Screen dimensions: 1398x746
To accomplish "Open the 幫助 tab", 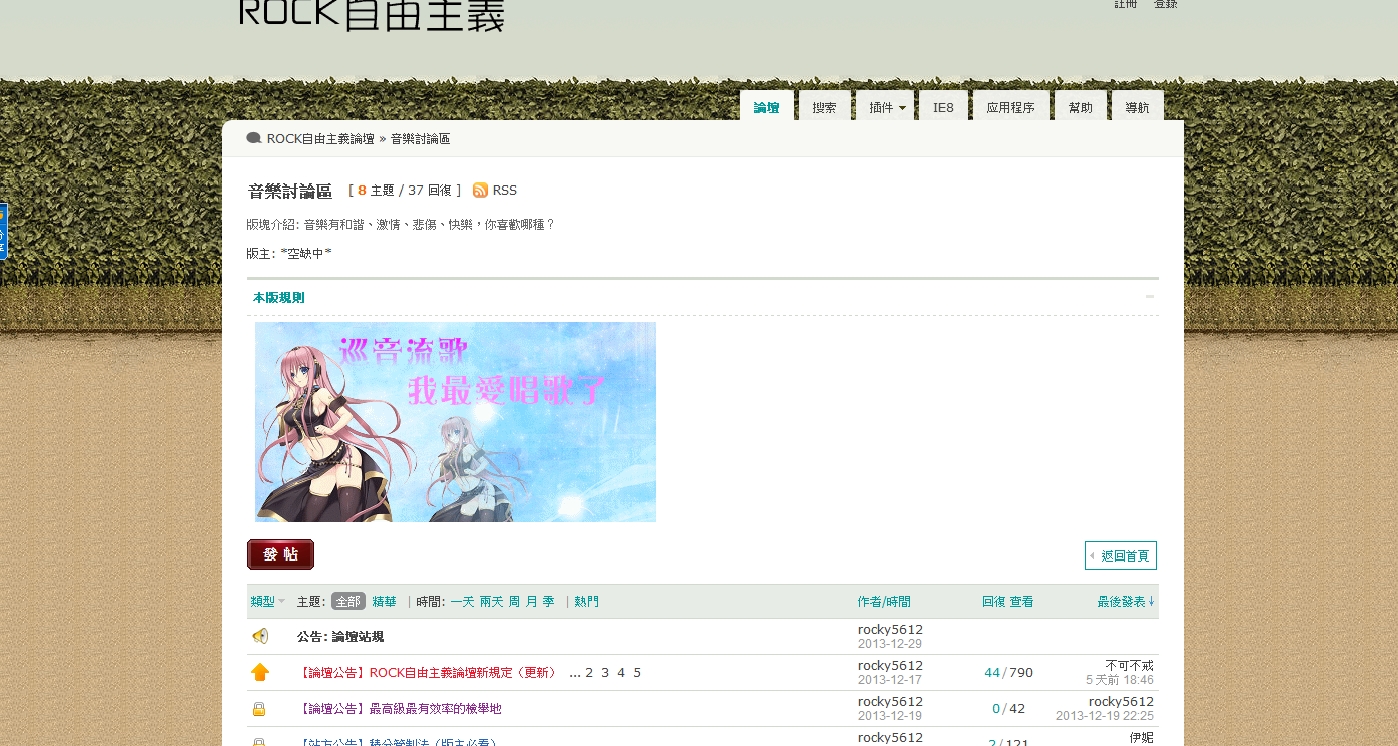I will click(1080, 107).
